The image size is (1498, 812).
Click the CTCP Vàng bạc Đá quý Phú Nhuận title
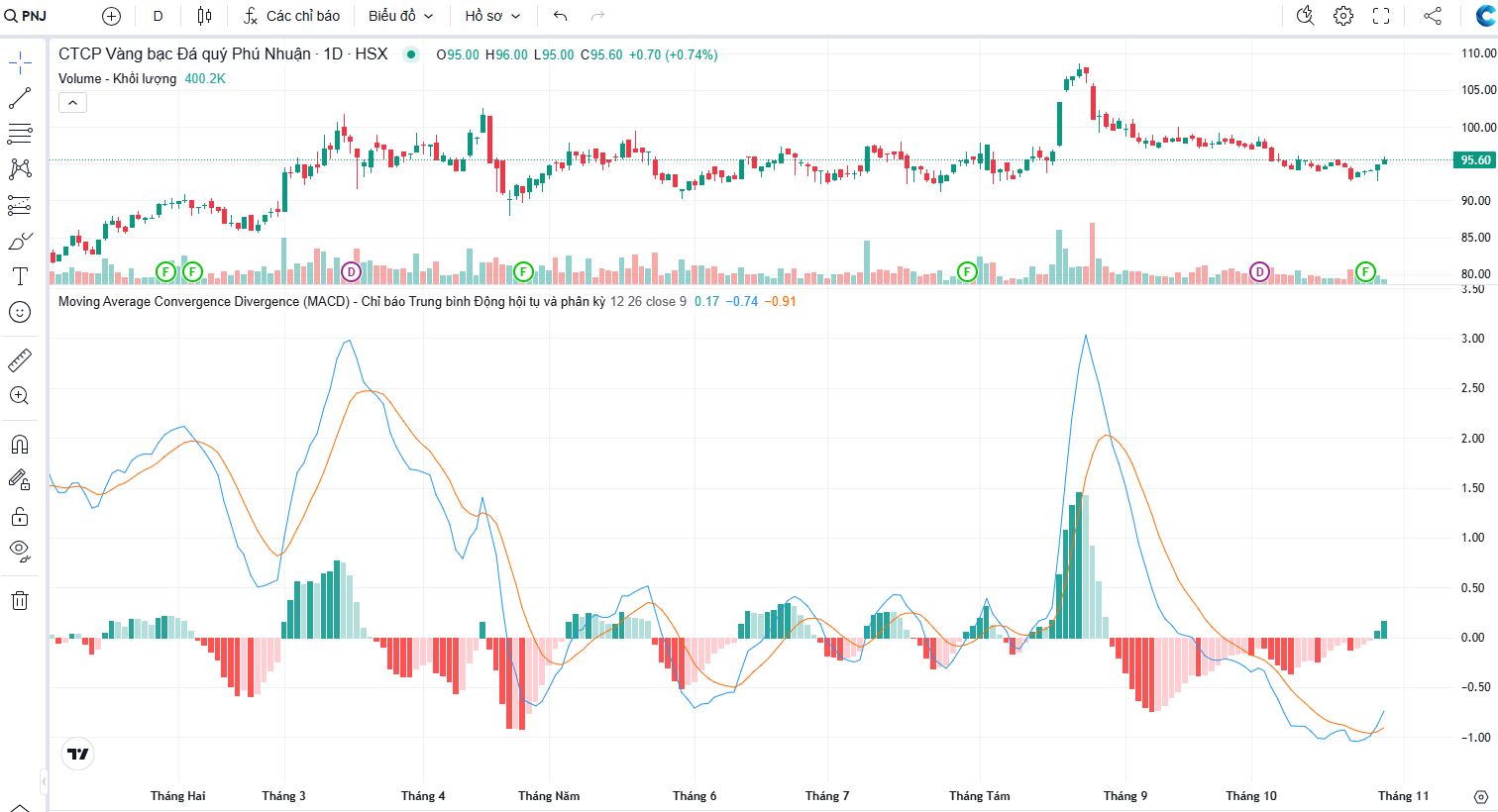click(x=223, y=54)
